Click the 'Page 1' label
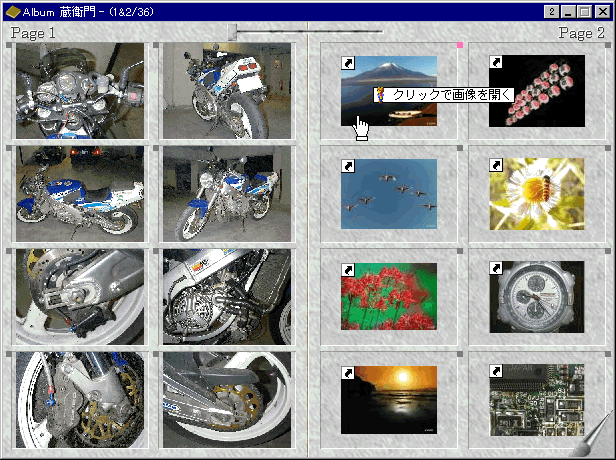The height and width of the screenshot is (460, 616). pos(33,33)
